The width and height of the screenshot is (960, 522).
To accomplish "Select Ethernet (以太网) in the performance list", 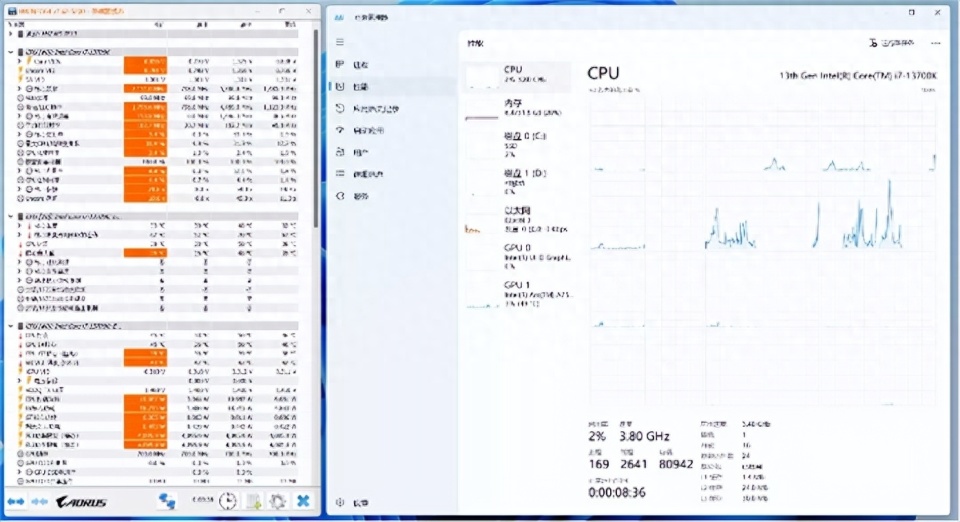I will pos(518,219).
